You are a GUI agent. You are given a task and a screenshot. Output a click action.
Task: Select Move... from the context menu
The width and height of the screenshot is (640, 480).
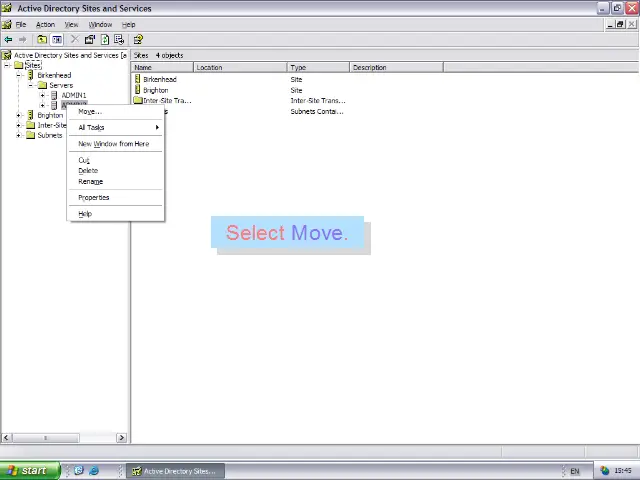116,111
